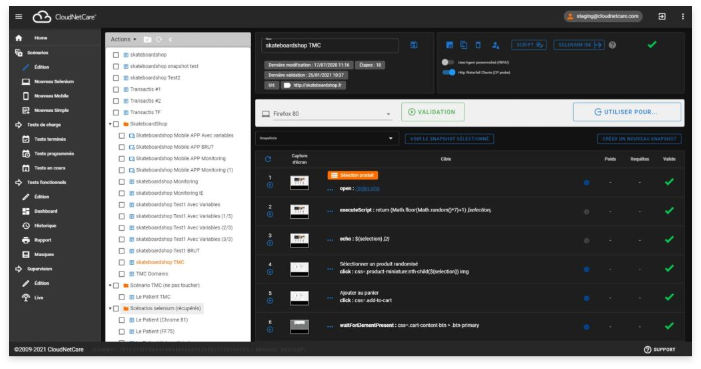Screen dimensions: 701x369
Task: Click the logout icon beside the account chip
Action: 662,17
